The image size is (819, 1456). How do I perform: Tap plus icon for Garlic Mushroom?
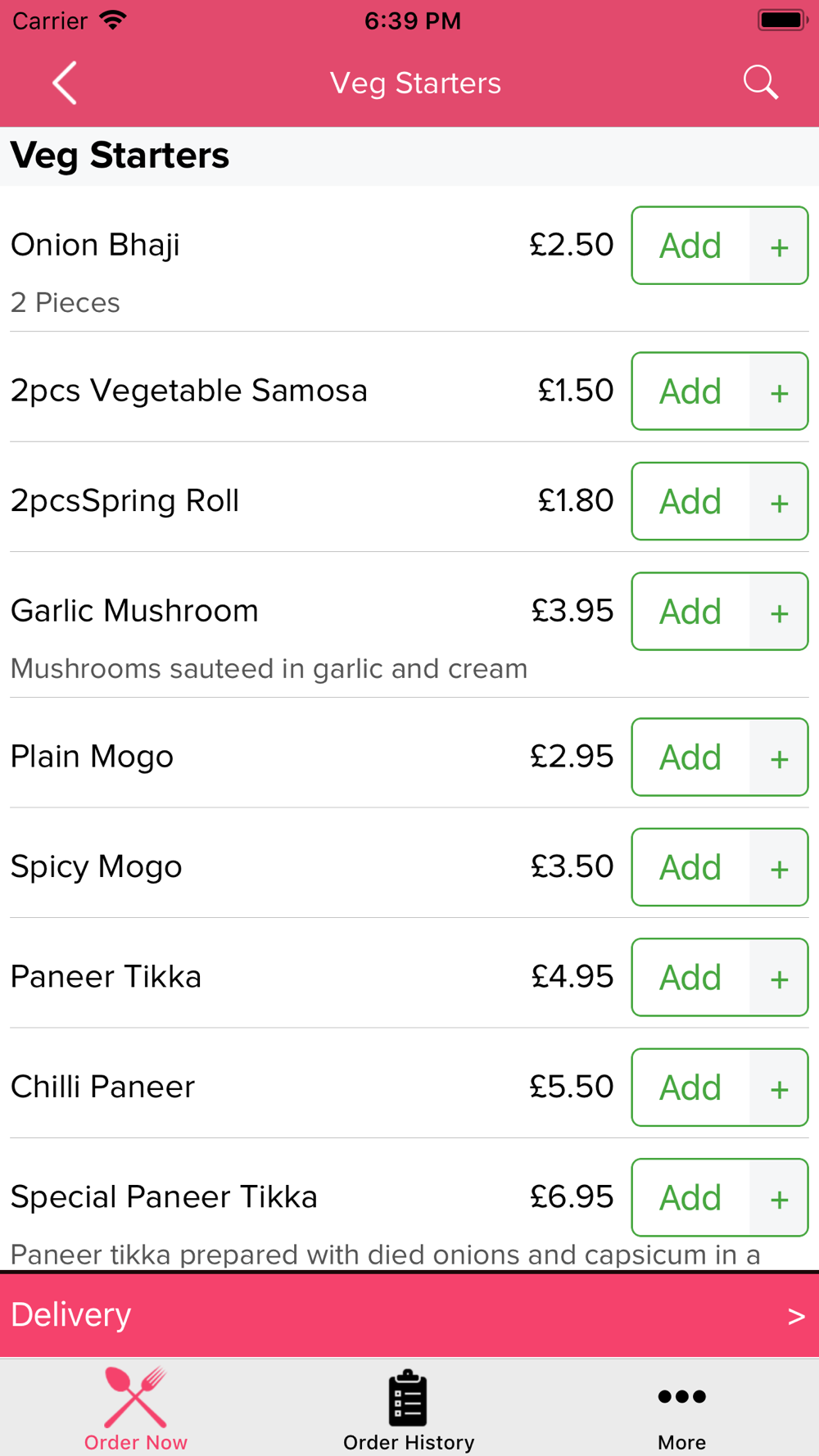coord(779,612)
